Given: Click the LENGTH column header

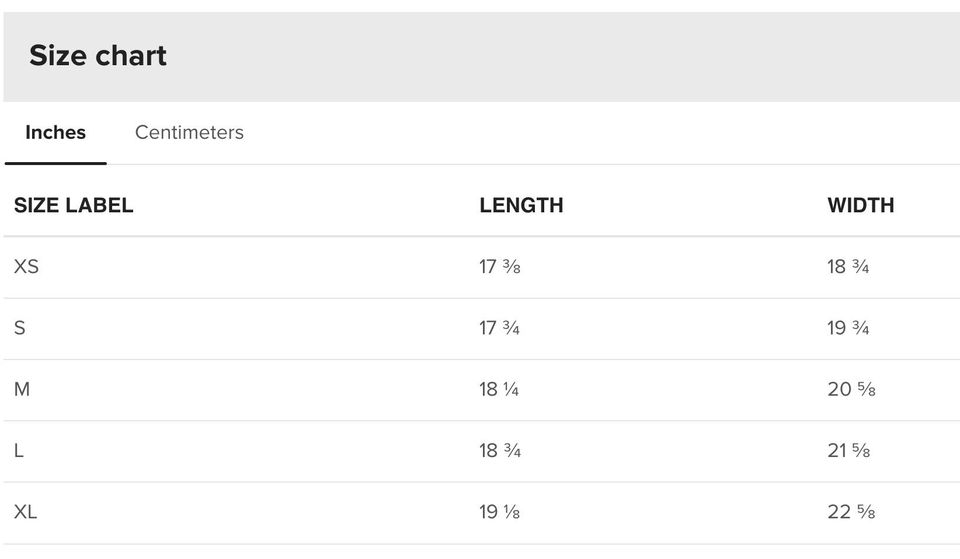Looking at the screenshot, I should coord(521,205).
